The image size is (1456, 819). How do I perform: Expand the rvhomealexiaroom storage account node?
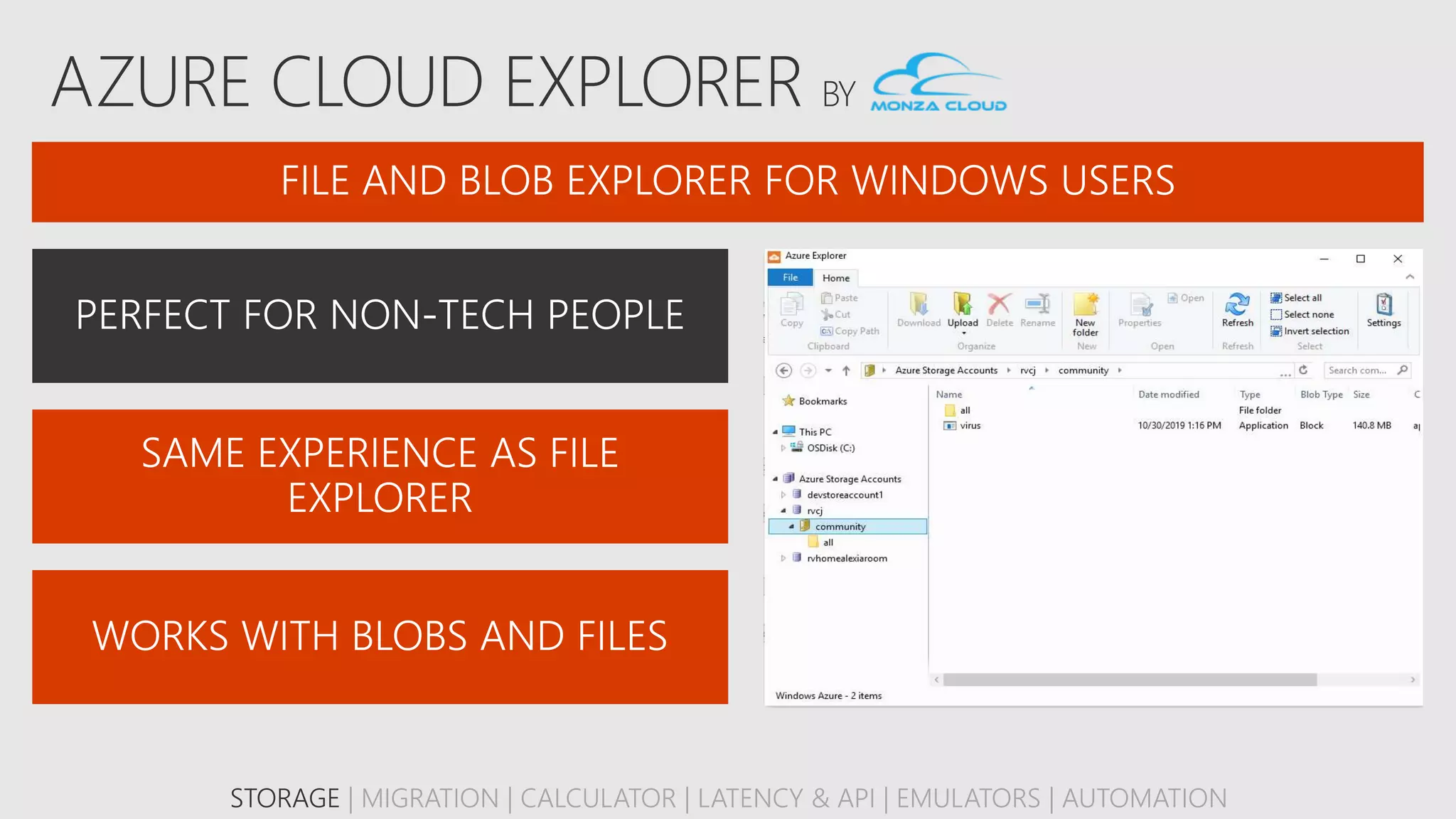tap(783, 558)
